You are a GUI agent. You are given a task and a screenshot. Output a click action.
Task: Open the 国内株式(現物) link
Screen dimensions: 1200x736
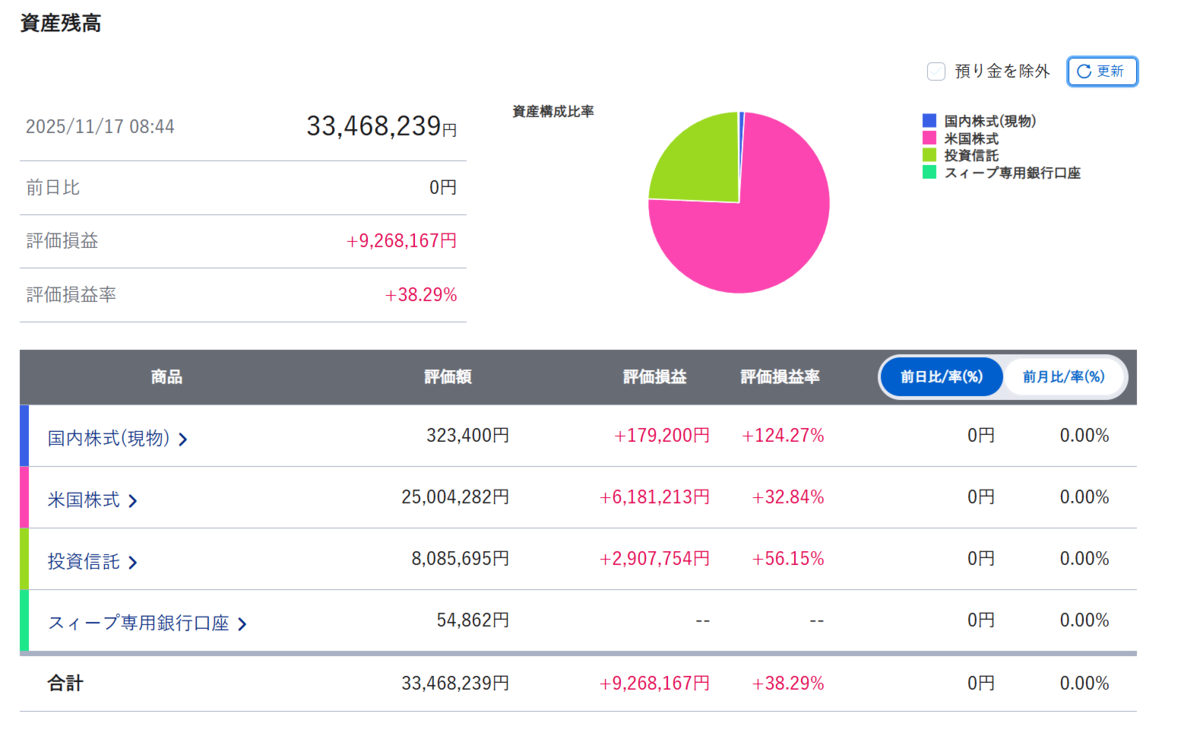(x=109, y=438)
